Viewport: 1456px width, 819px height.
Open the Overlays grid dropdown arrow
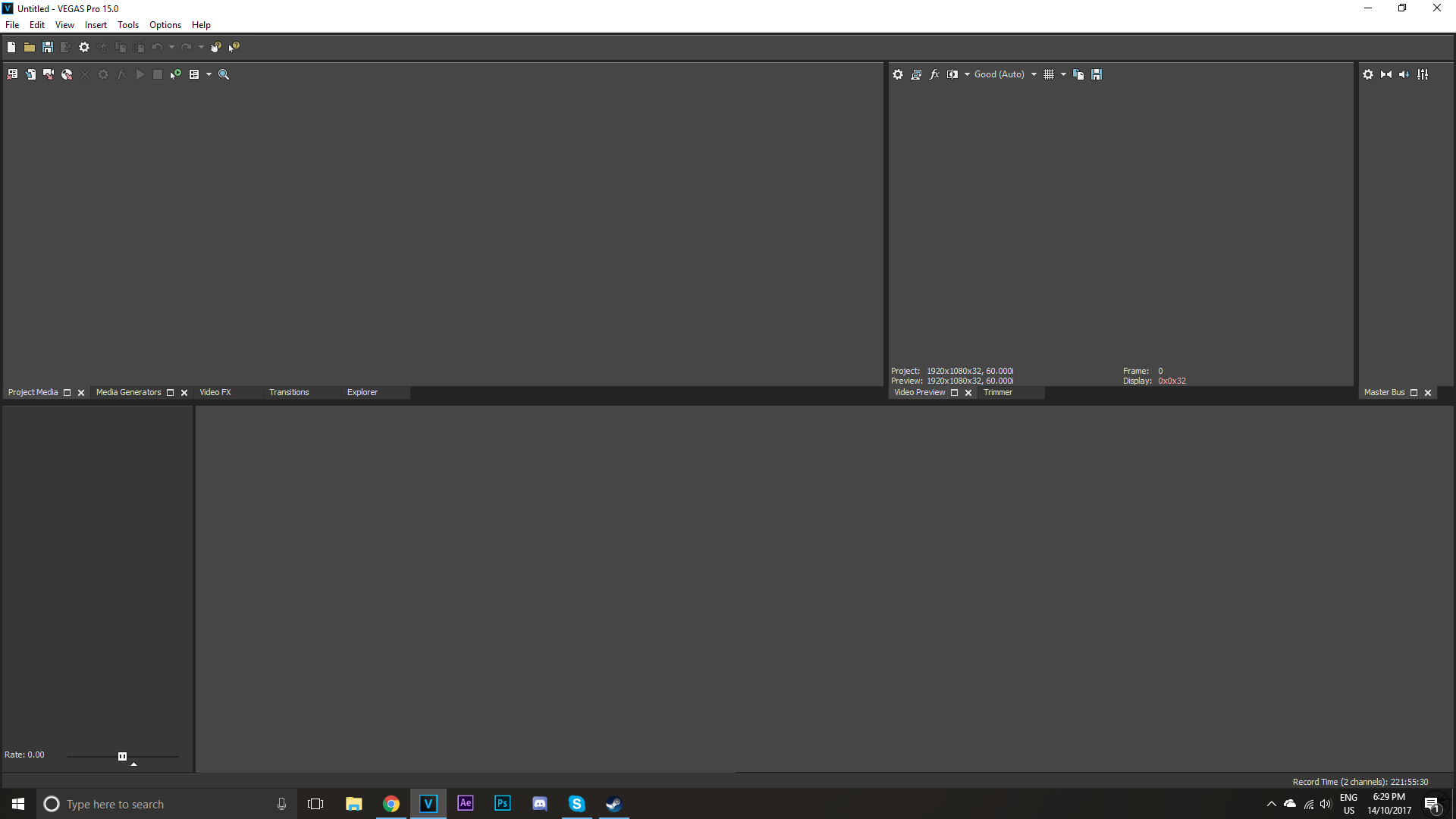[x=1063, y=74]
